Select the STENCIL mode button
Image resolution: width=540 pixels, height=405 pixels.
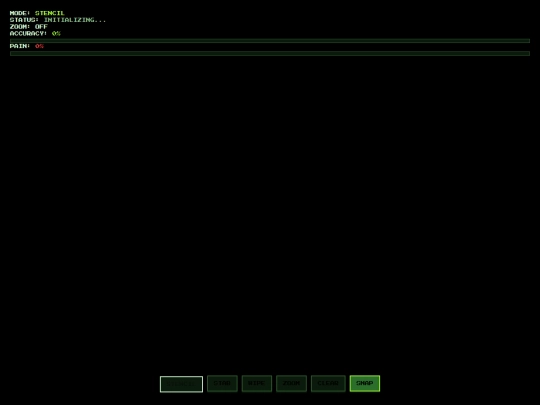(181, 384)
